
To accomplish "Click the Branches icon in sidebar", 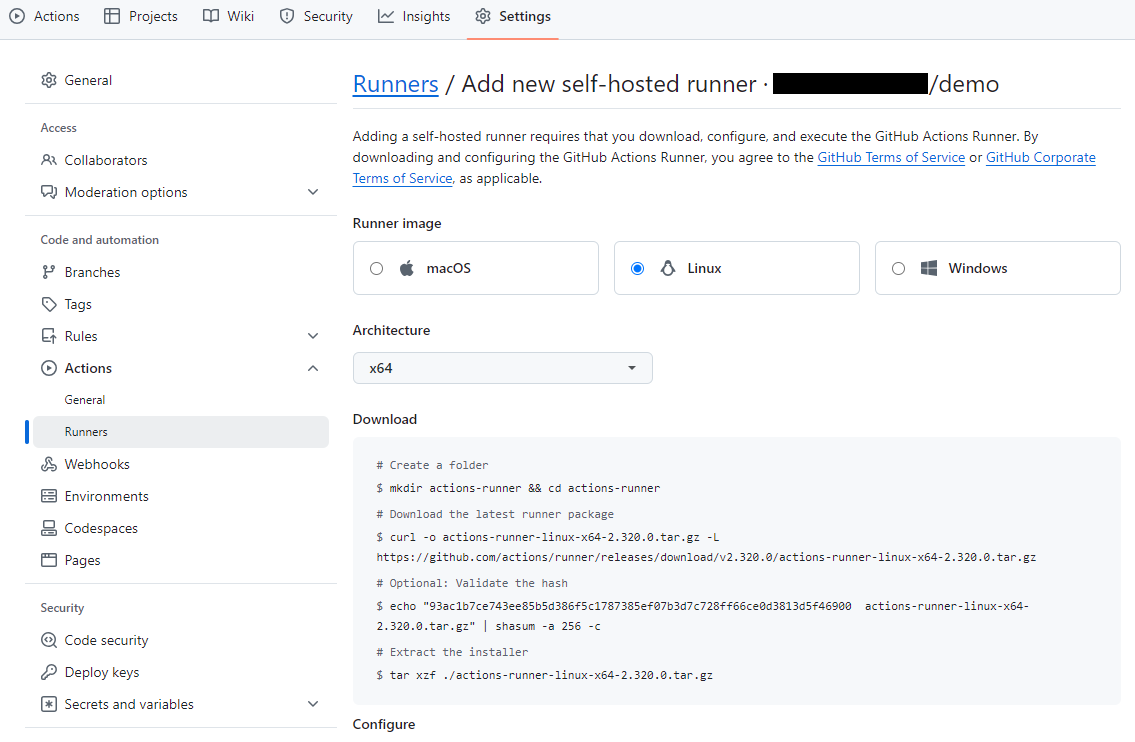I will tap(48, 272).
